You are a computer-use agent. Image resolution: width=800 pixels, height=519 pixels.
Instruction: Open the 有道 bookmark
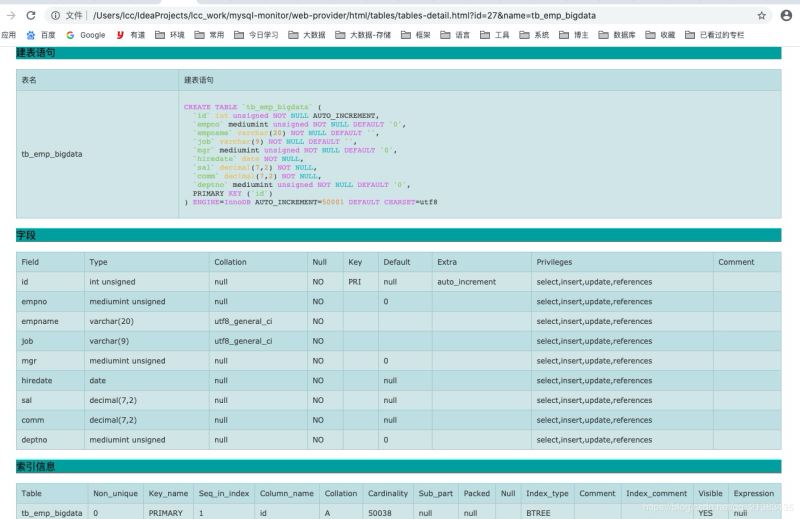131,35
